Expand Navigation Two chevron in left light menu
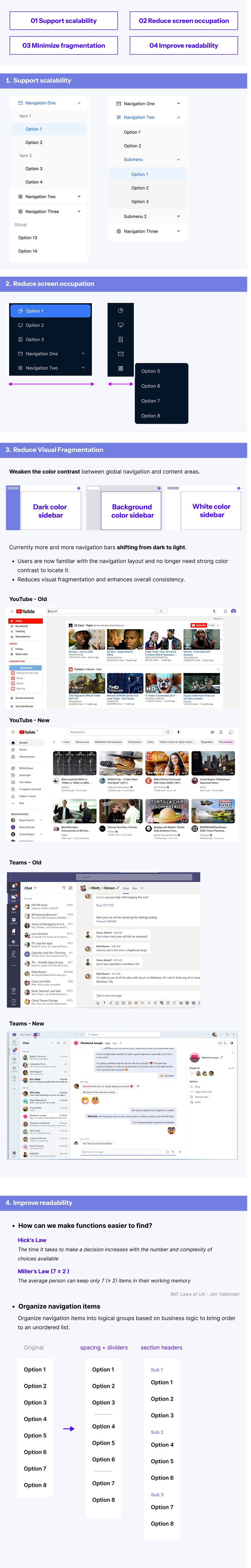 79,197
